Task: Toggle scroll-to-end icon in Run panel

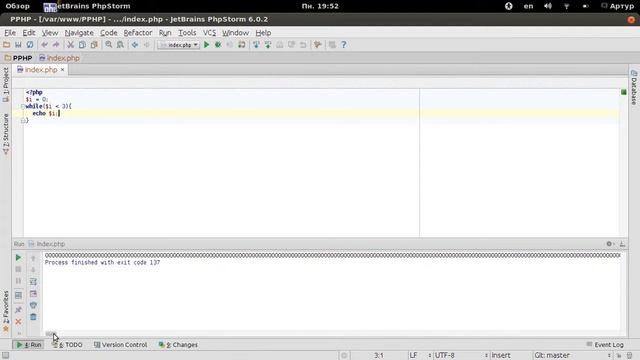Action: 33,293
